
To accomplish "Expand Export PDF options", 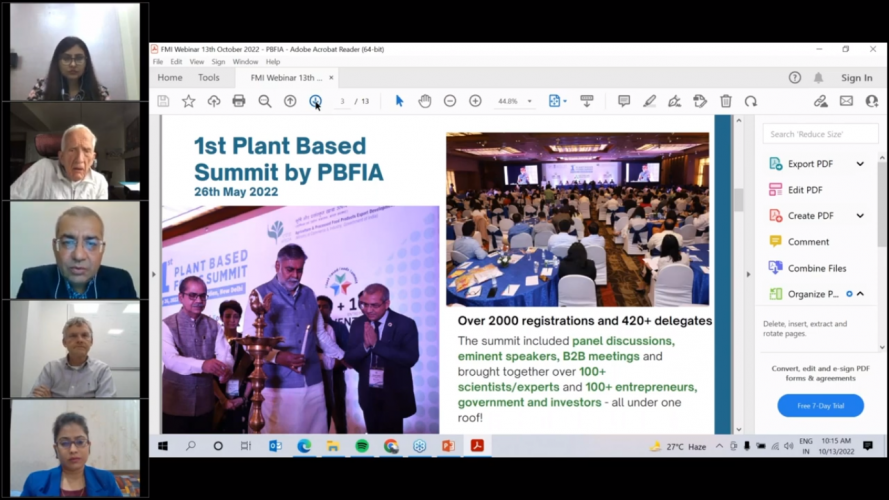I will click(860, 164).
